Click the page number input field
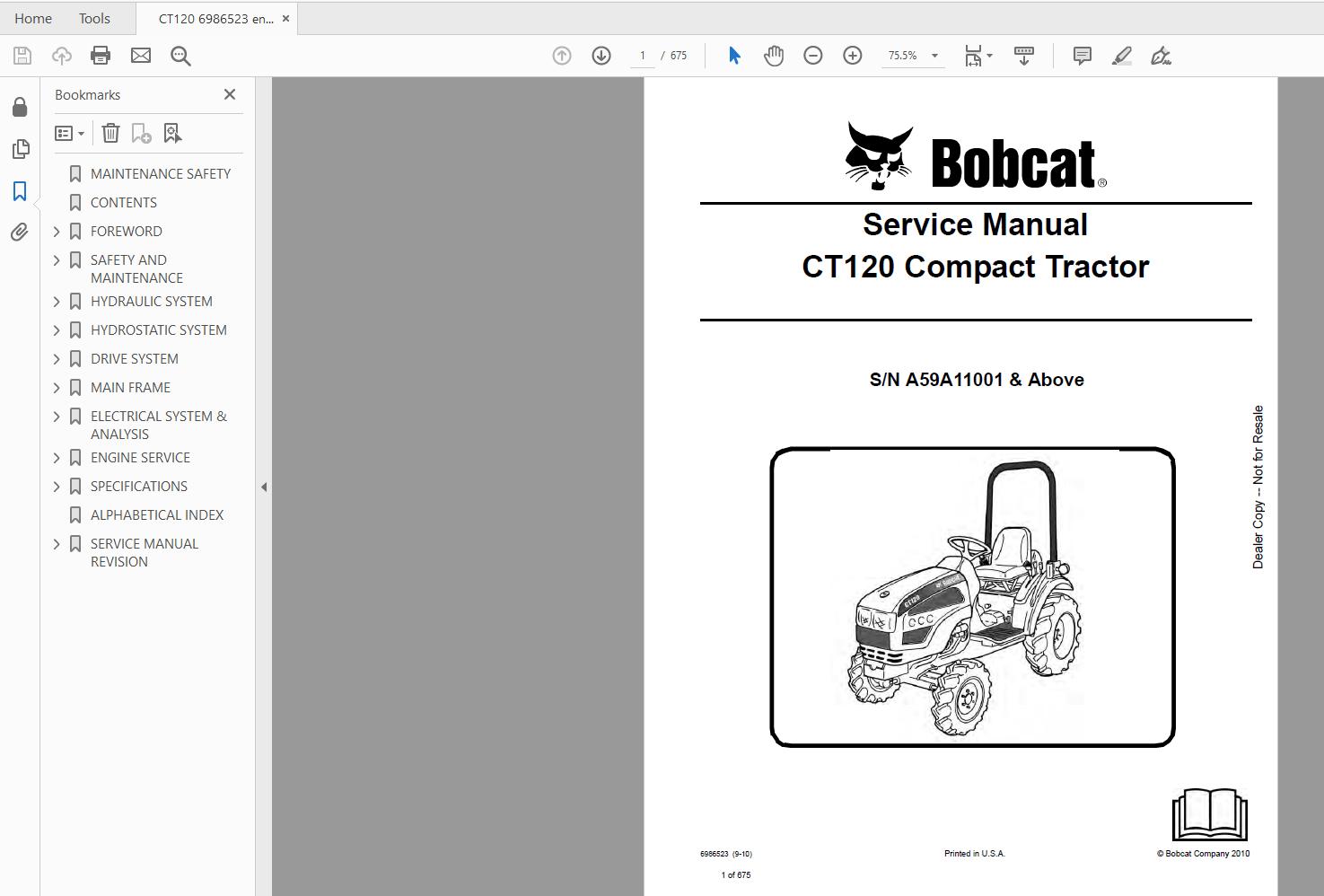 point(643,56)
